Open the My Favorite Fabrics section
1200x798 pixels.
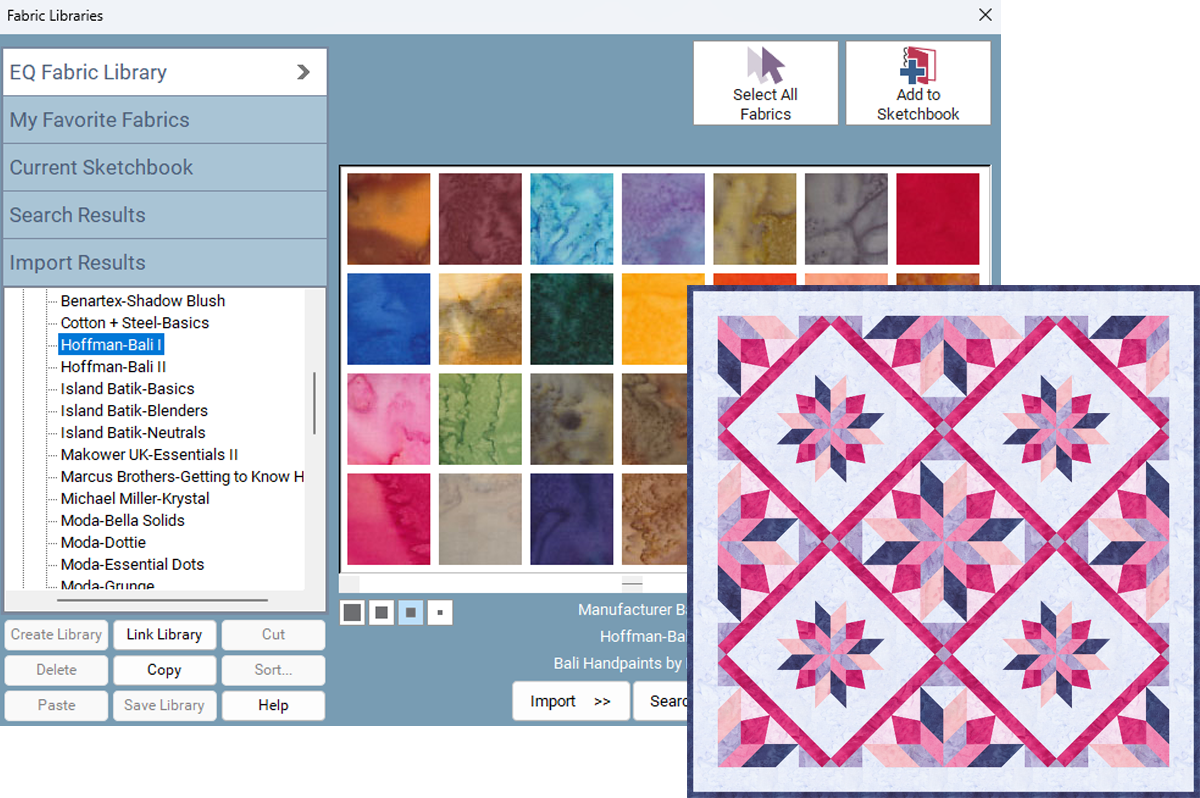[165, 120]
